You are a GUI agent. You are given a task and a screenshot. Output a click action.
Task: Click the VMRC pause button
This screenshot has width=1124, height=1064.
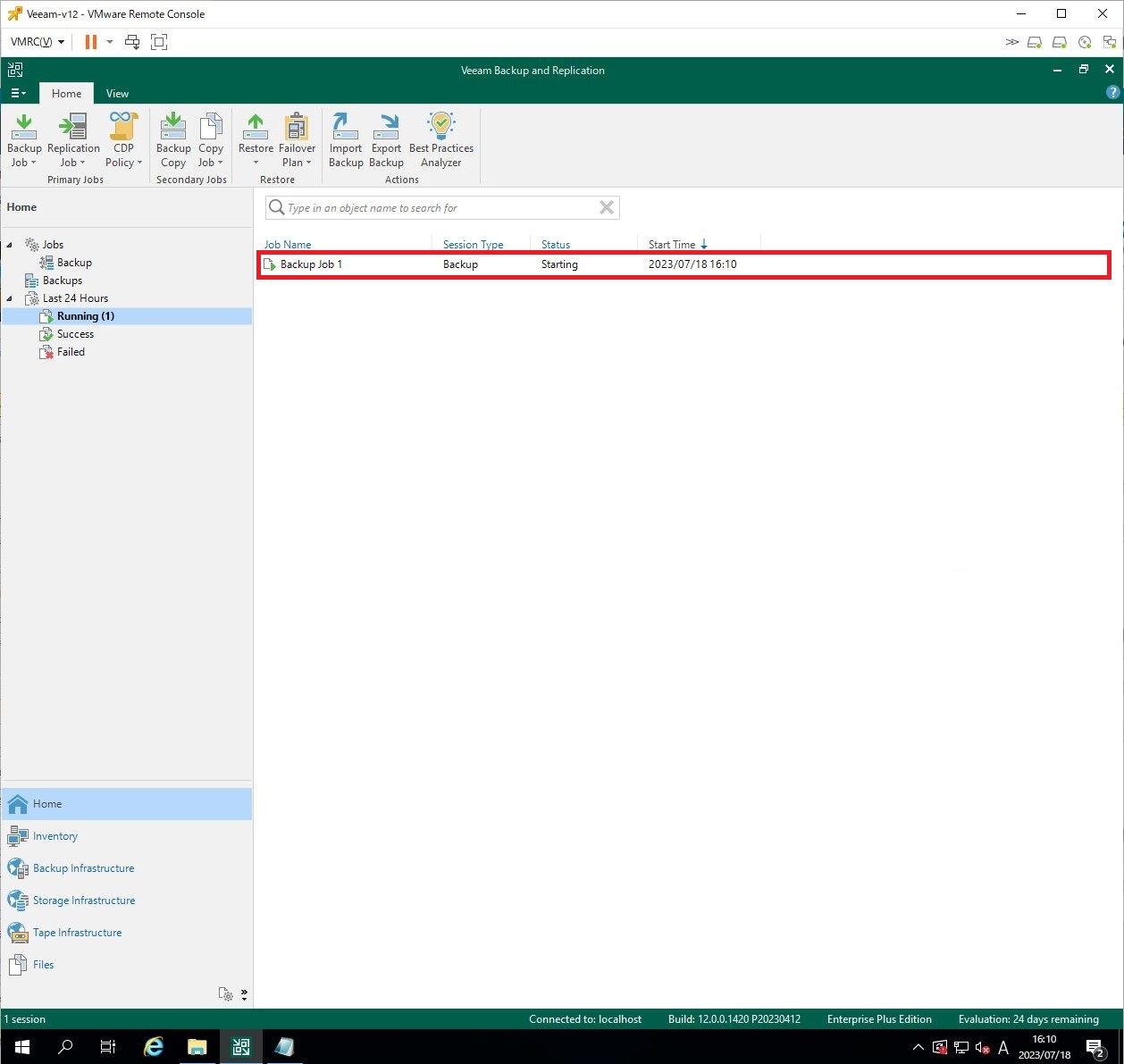click(x=90, y=42)
